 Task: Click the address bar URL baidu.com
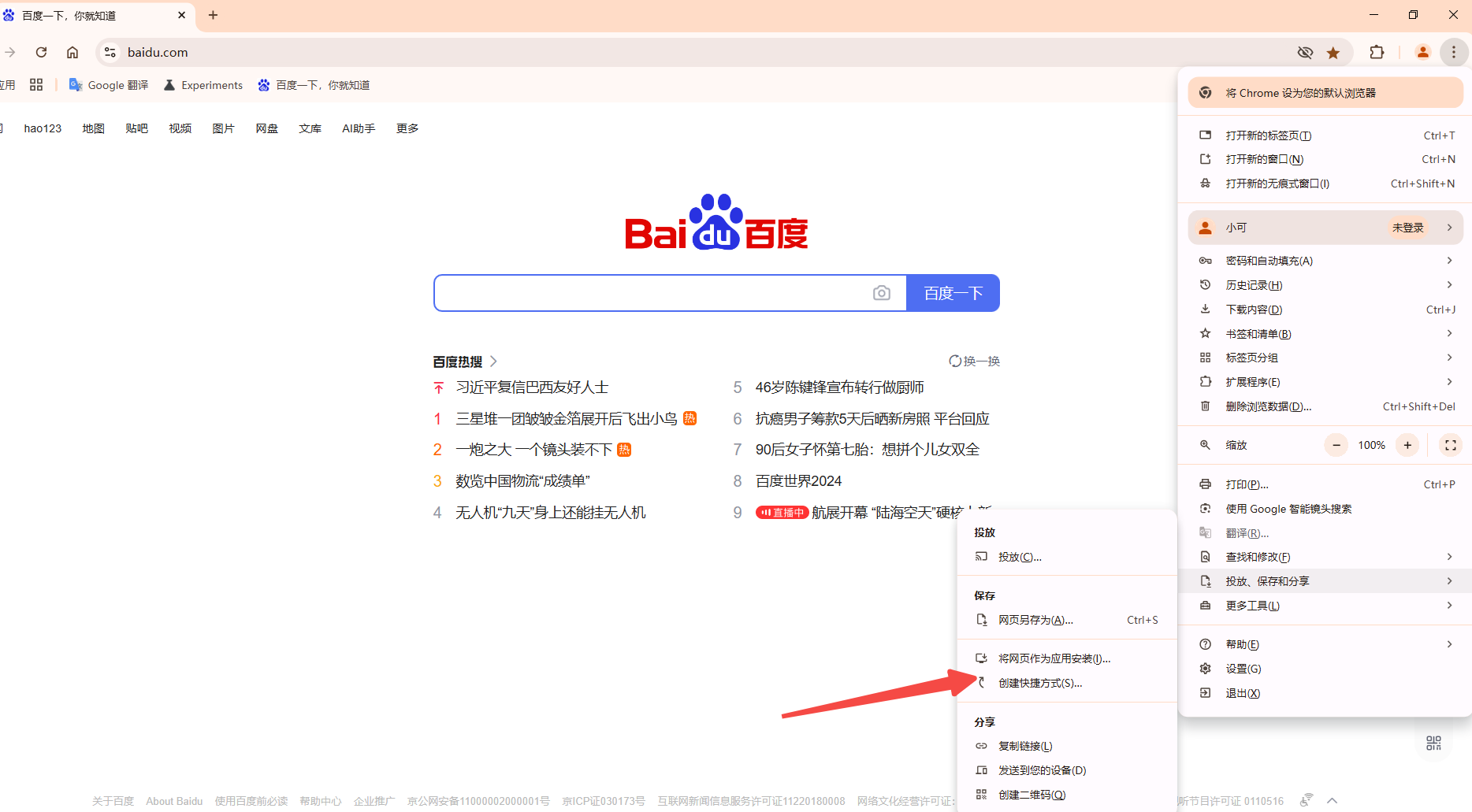158,52
